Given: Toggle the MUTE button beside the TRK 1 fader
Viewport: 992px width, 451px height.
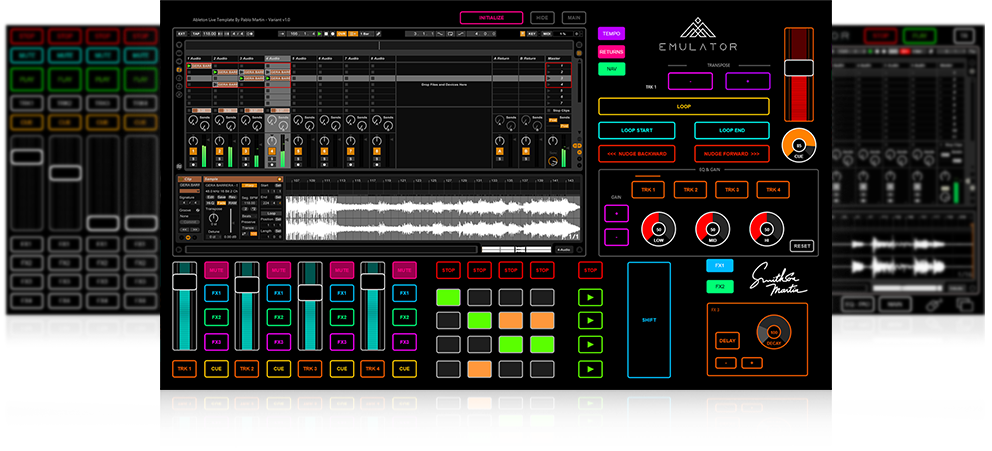Looking at the screenshot, I should (216, 270).
